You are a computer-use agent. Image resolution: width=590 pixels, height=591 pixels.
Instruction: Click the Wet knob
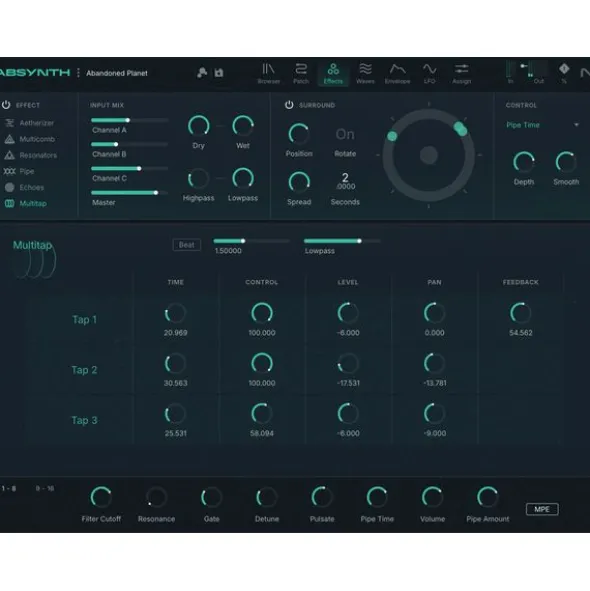(243, 126)
